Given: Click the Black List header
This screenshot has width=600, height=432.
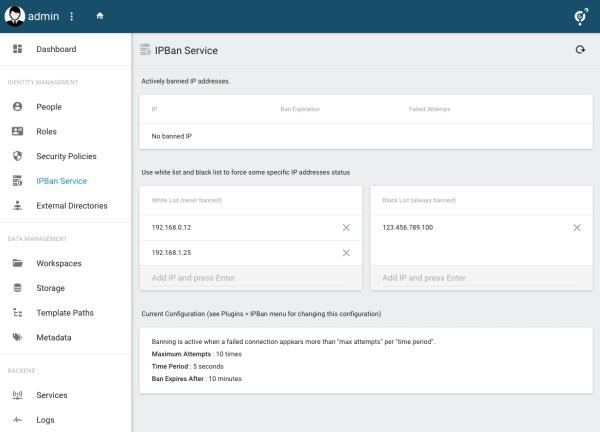Looking at the screenshot, I should [419, 200].
